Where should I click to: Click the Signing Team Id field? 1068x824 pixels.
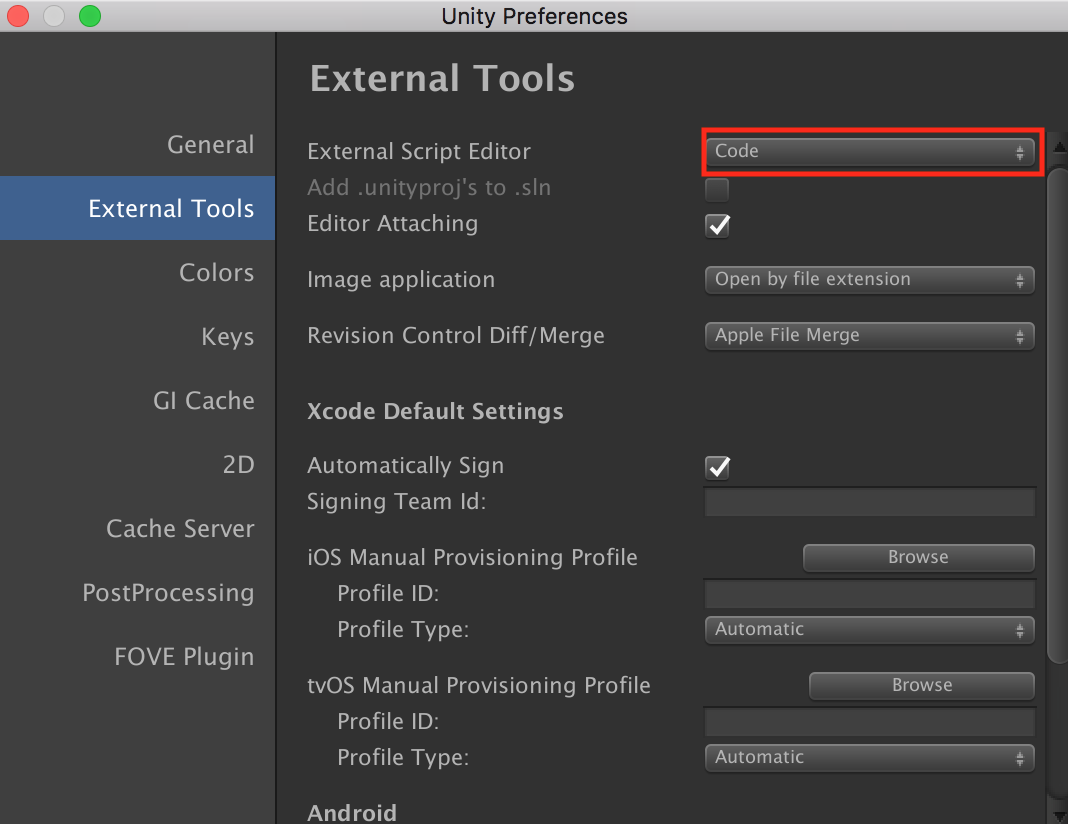coord(869,502)
